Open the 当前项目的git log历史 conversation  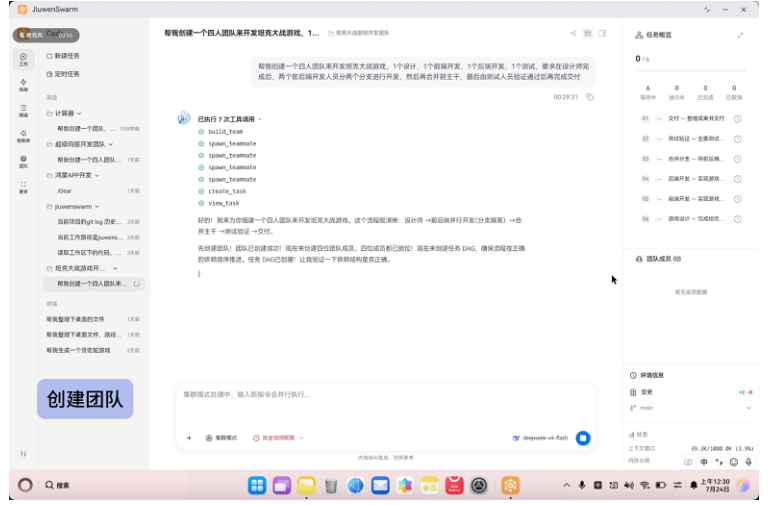[94, 222]
